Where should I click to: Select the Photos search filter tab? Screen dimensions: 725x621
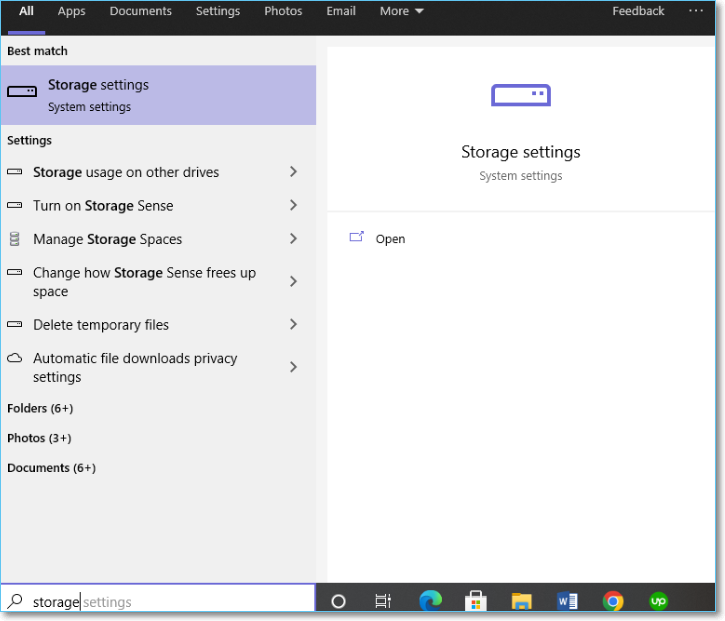click(283, 11)
